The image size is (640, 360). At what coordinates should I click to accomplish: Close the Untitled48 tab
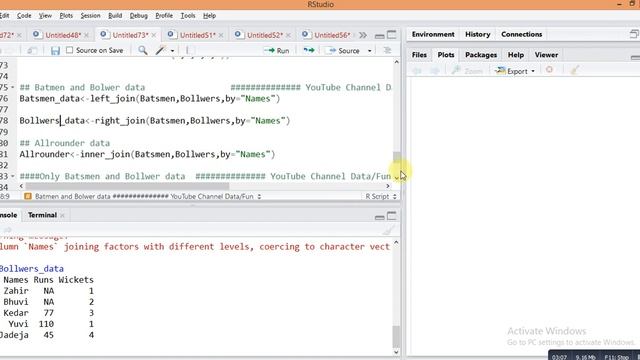pos(86,36)
